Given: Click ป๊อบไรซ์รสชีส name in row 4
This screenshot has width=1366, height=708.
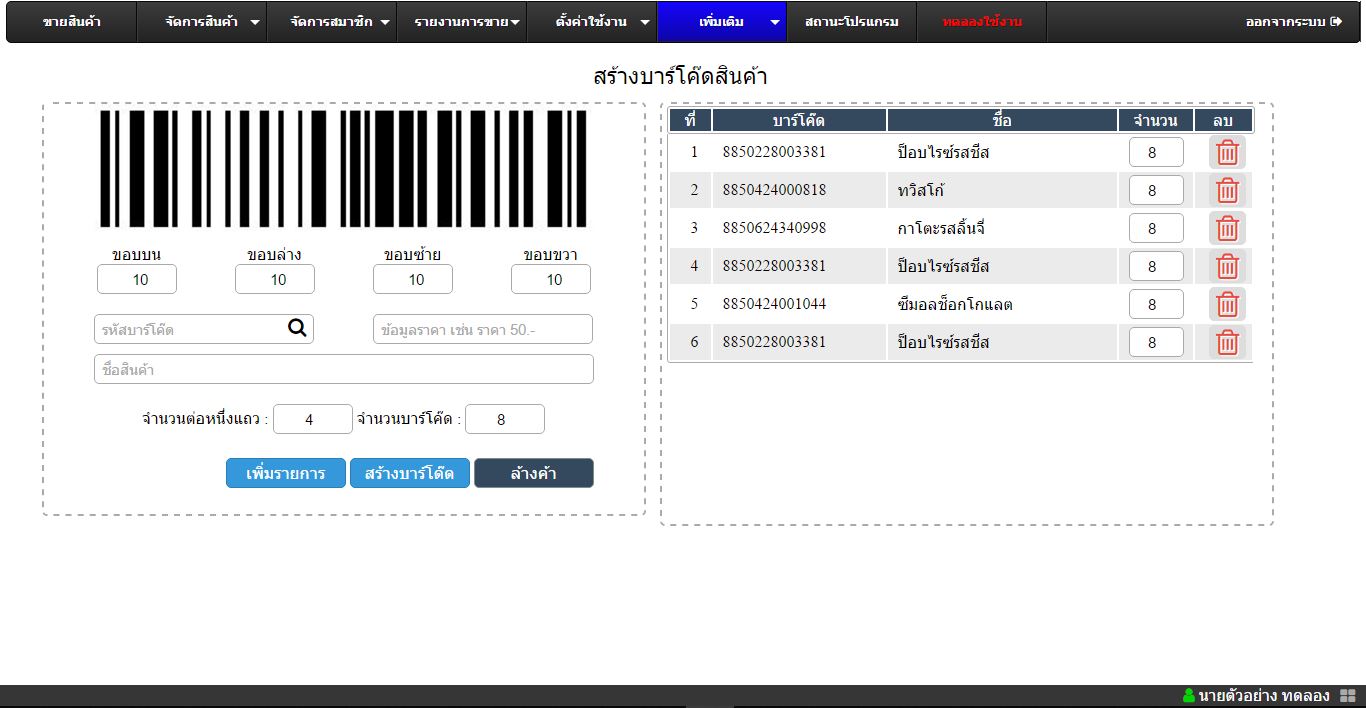Looking at the screenshot, I should pos(943,266).
